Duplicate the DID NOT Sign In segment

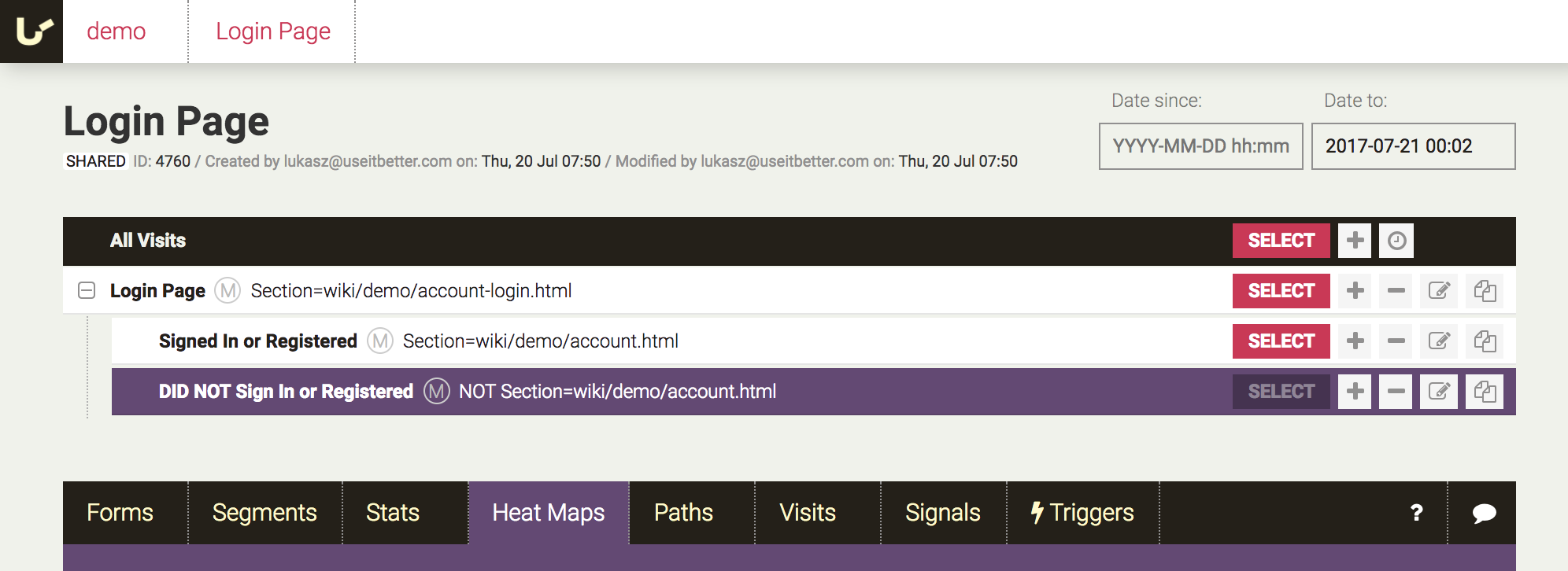pos(1485,392)
